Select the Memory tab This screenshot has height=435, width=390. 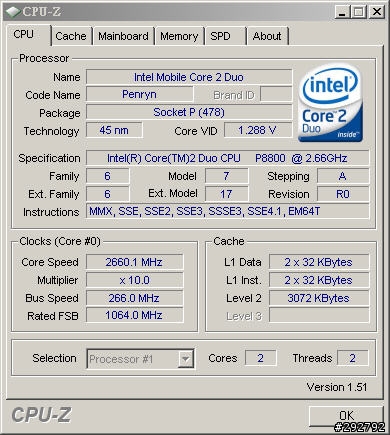pos(179,36)
